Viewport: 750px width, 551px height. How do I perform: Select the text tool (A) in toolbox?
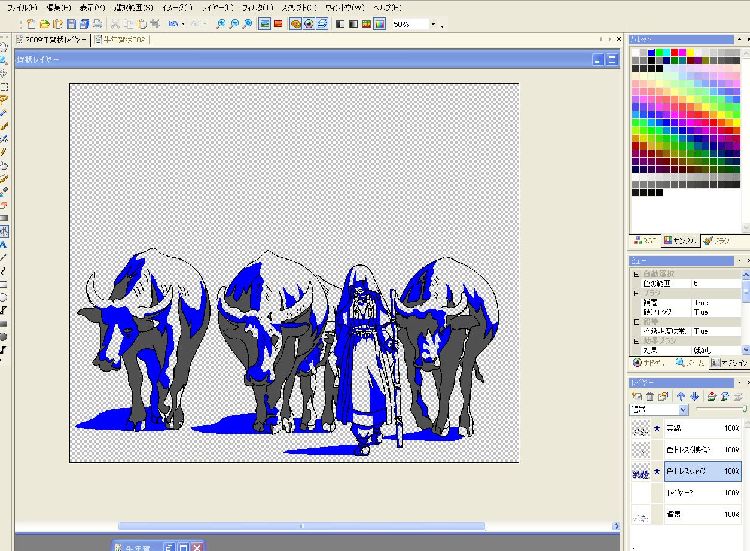point(4,243)
